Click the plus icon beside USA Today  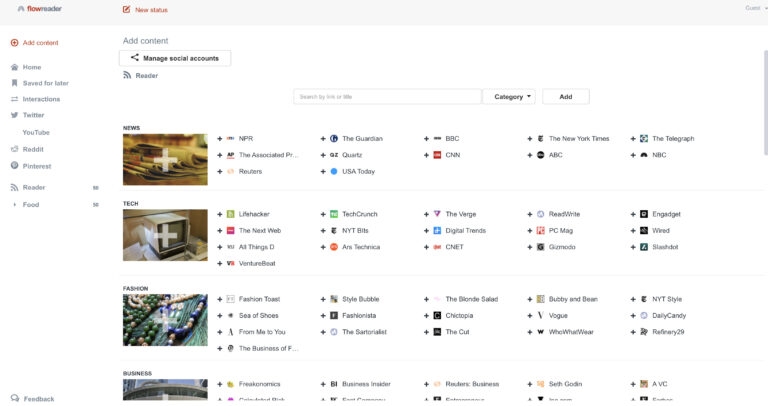pos(323,171)
